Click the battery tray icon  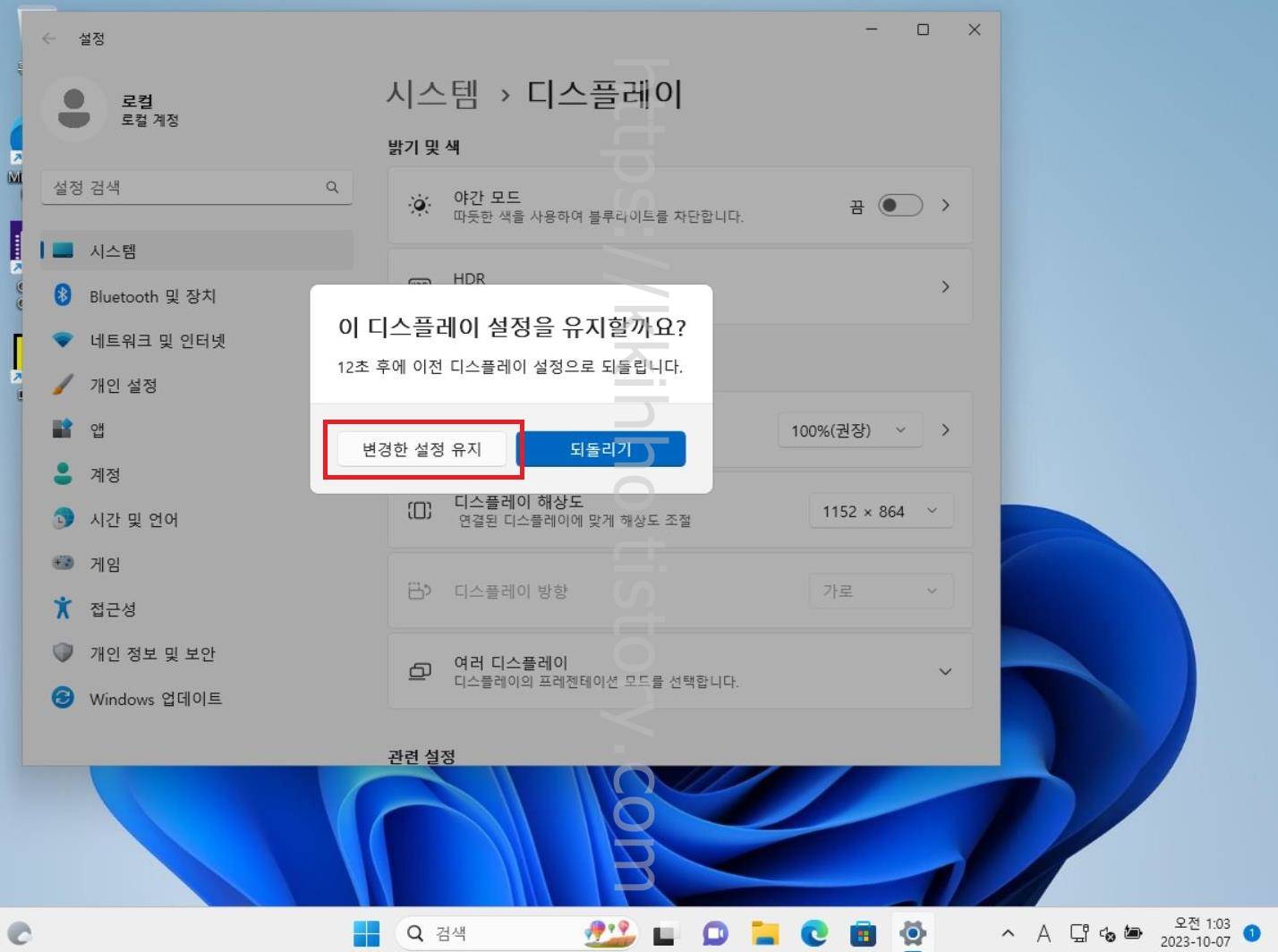point(1133,933)
